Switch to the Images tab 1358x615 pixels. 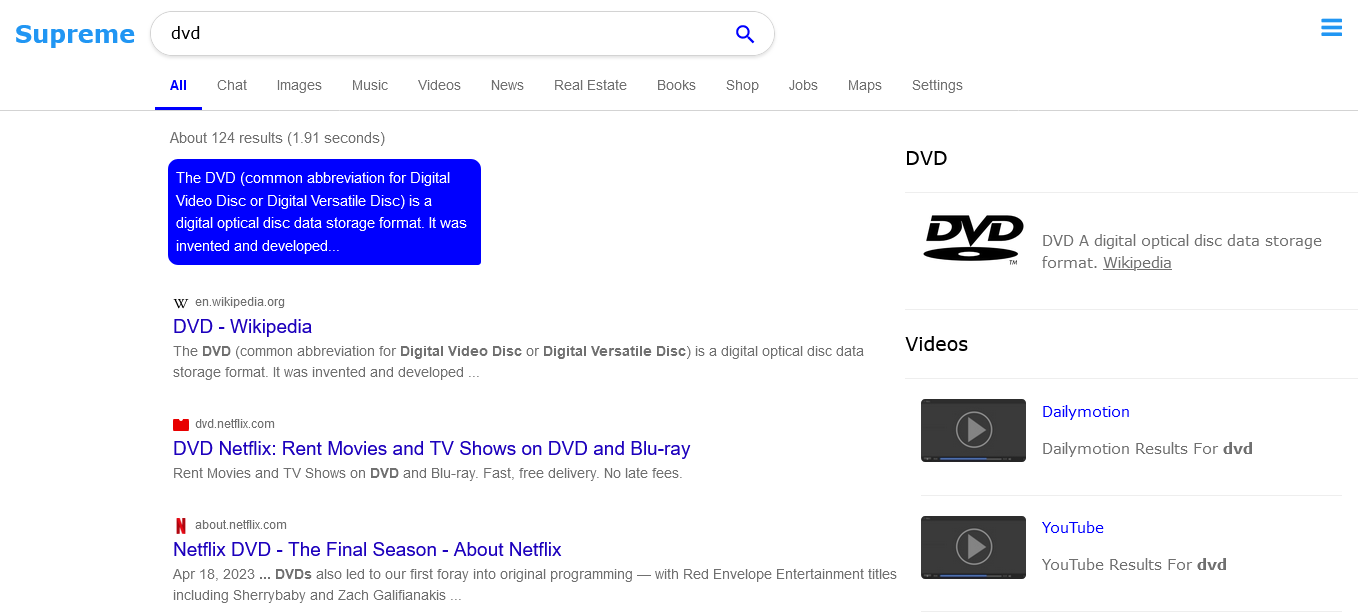pyautogui.click(x=299, y=85)
